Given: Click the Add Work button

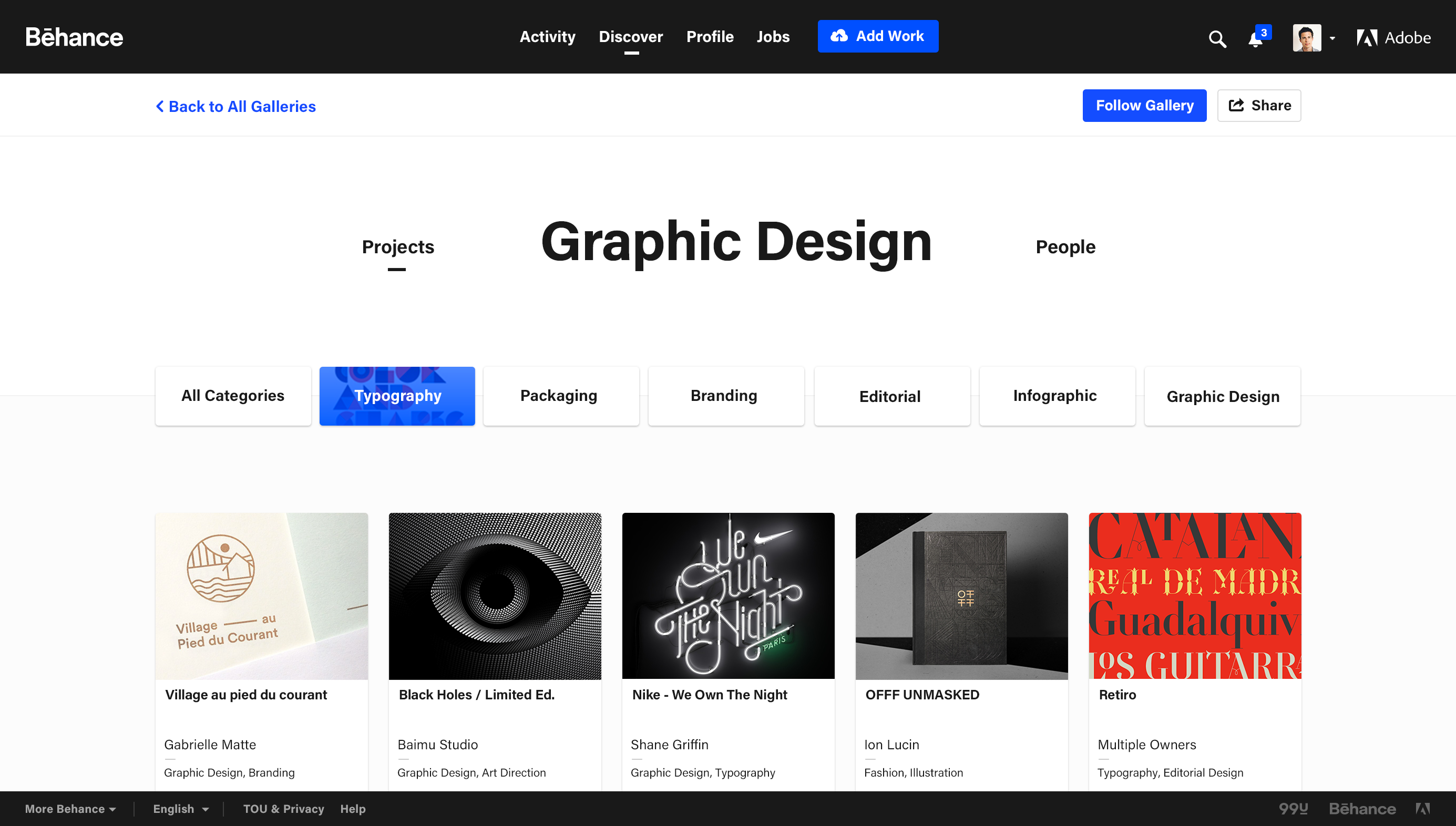Looking at the screenshot, I should coord(877,36).
